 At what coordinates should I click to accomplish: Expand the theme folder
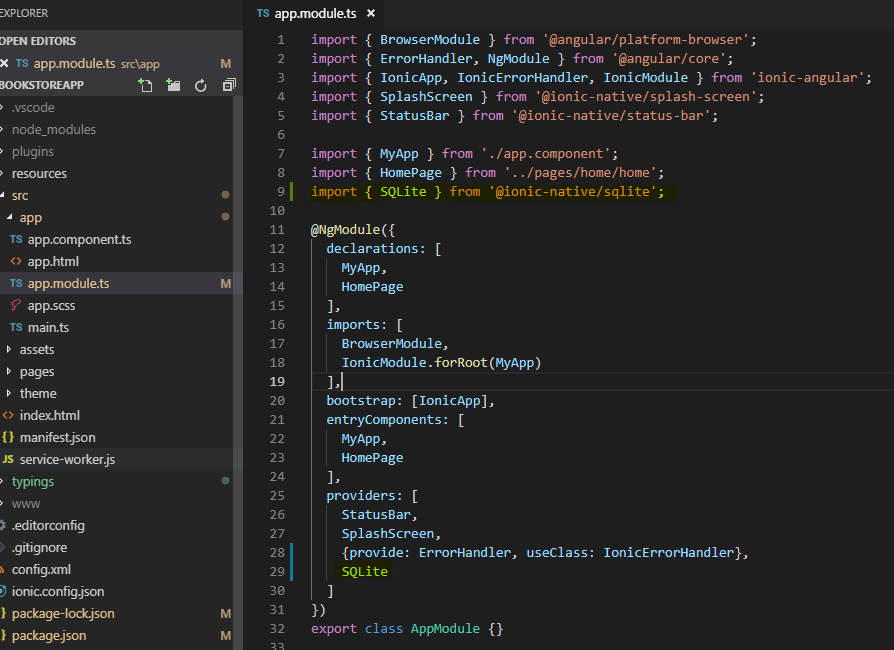38,393
